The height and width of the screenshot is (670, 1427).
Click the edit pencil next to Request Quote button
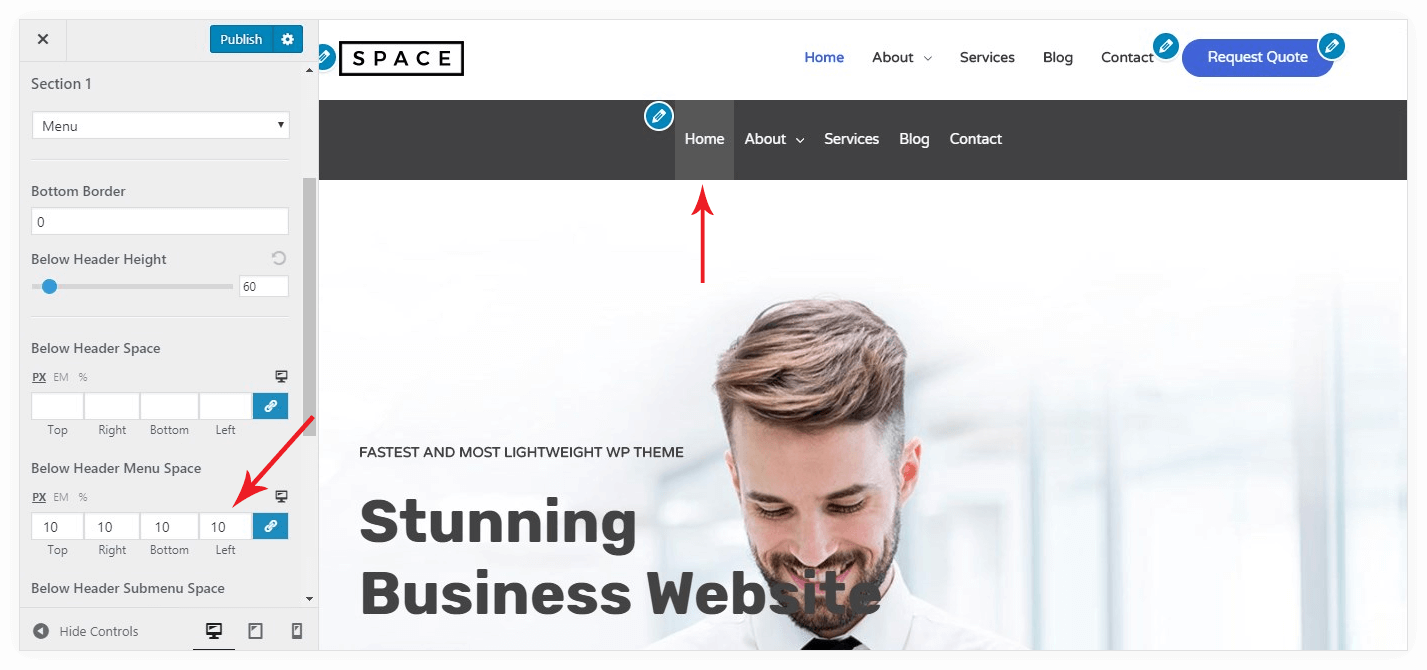1331,46
